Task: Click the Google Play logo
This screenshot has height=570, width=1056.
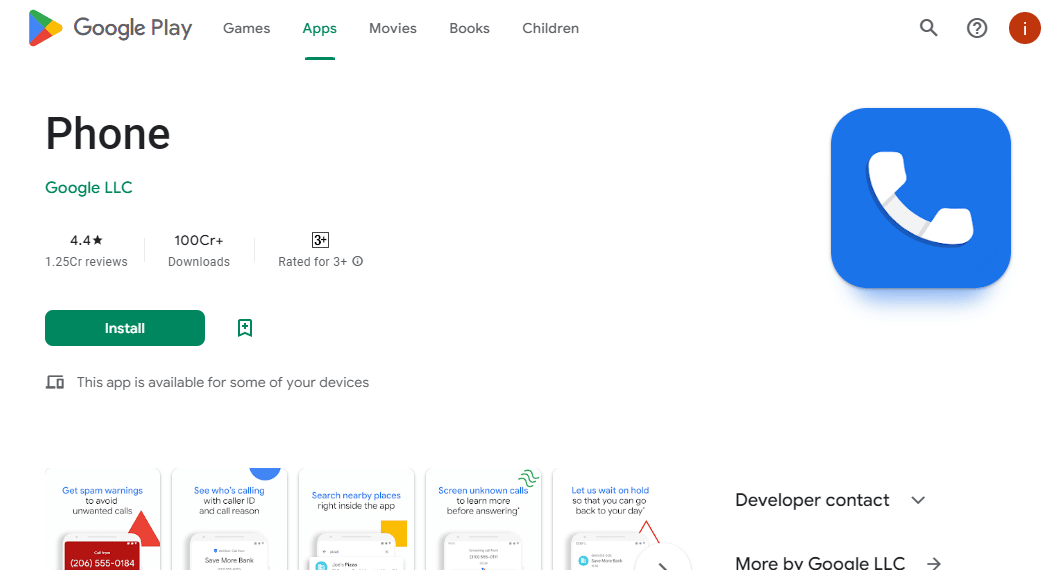Action: [x=110, y=28]
